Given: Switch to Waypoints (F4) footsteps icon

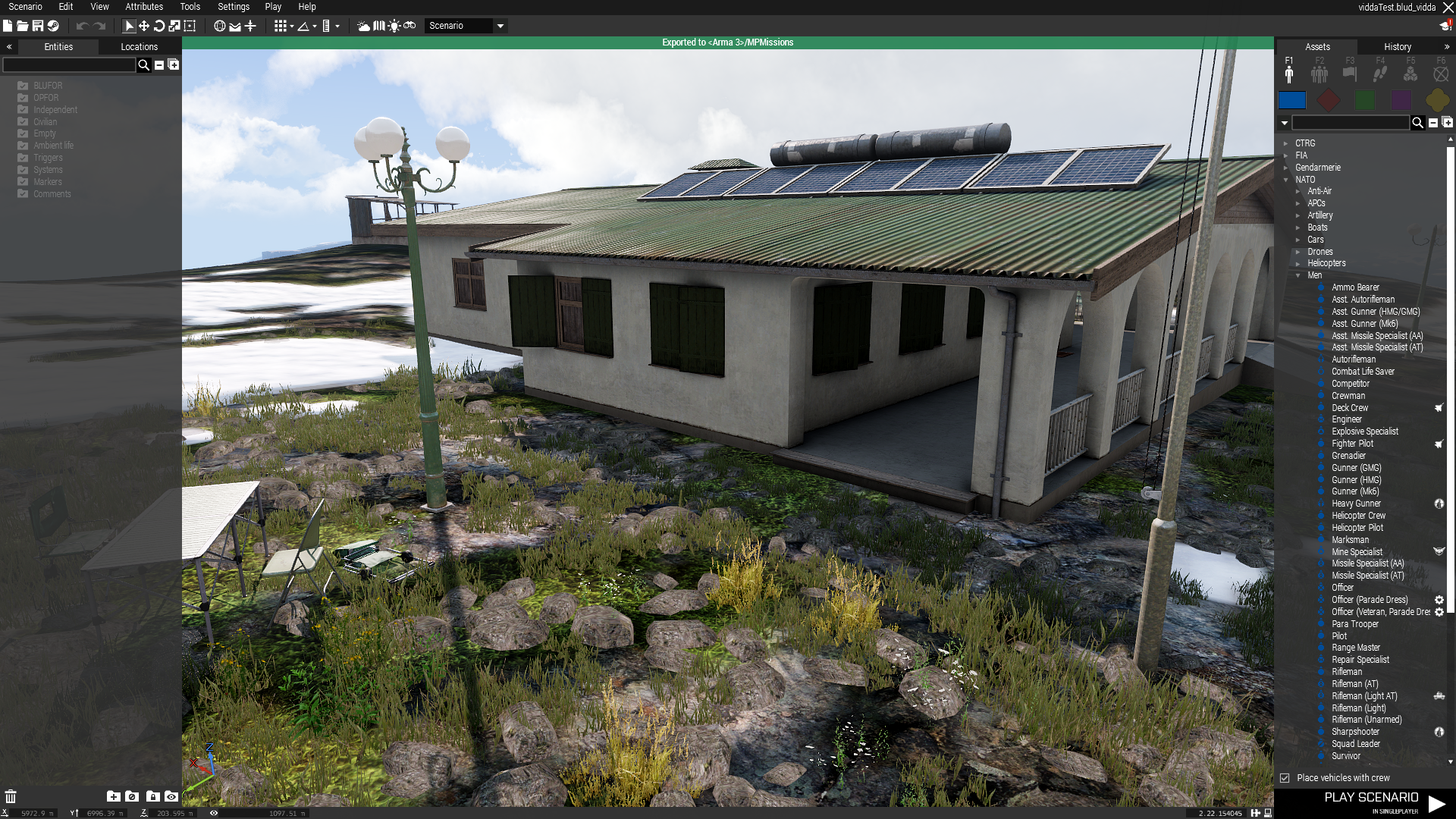Looking at the screenshot, I should click(x=1380, y=69).
